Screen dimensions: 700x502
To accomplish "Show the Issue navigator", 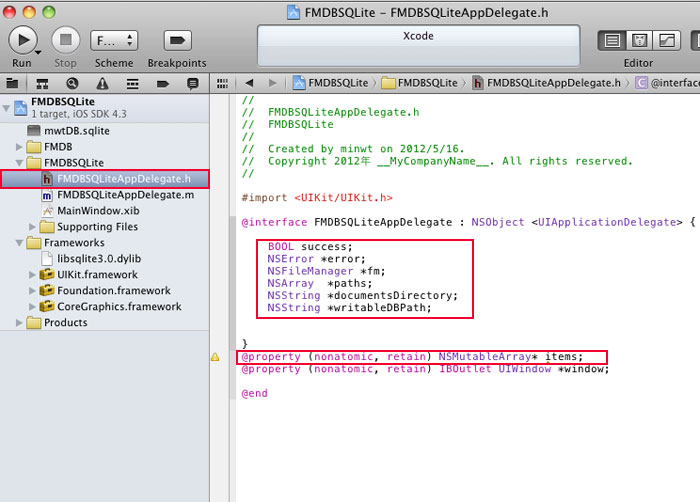I will pos(102,83).
